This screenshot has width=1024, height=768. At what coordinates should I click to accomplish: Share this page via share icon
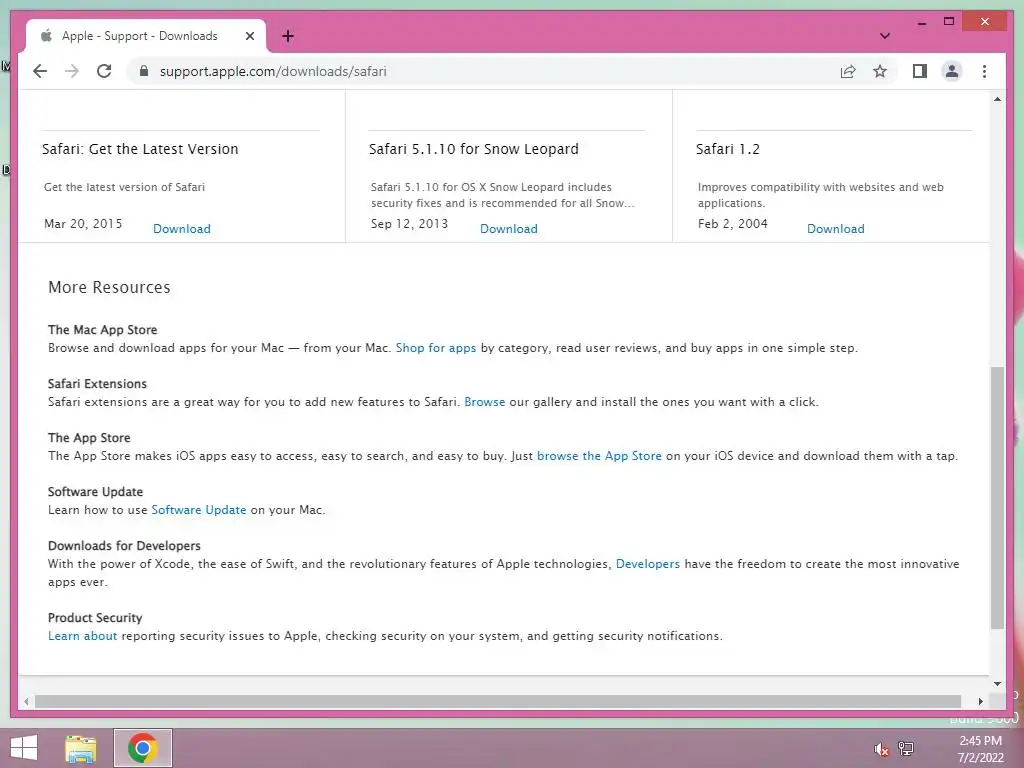(x=848, y=71)
